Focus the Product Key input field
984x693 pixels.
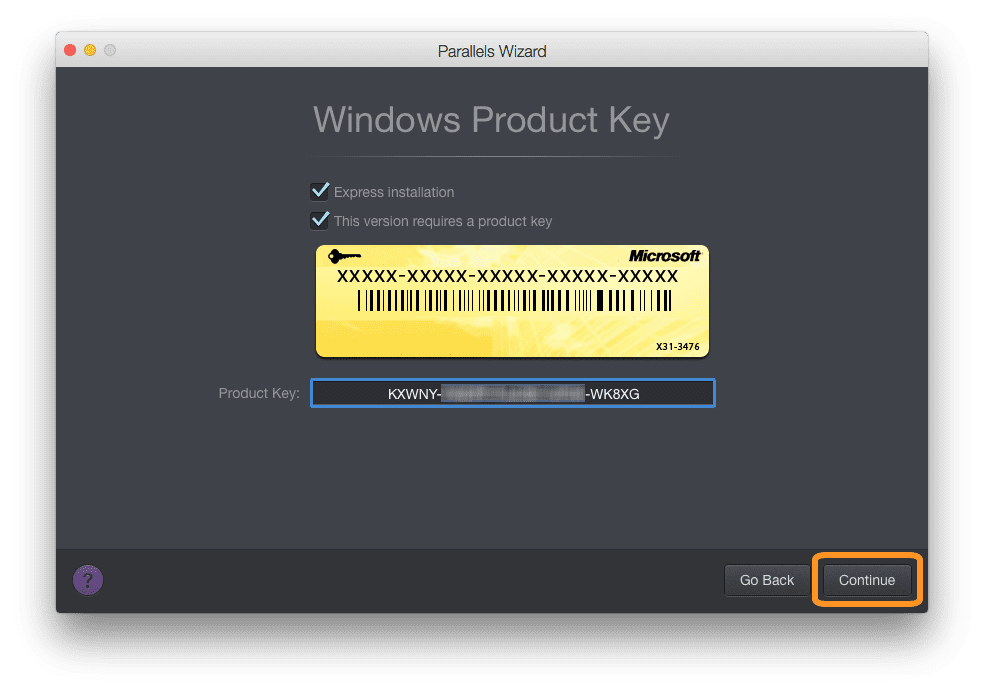(513, 394)
